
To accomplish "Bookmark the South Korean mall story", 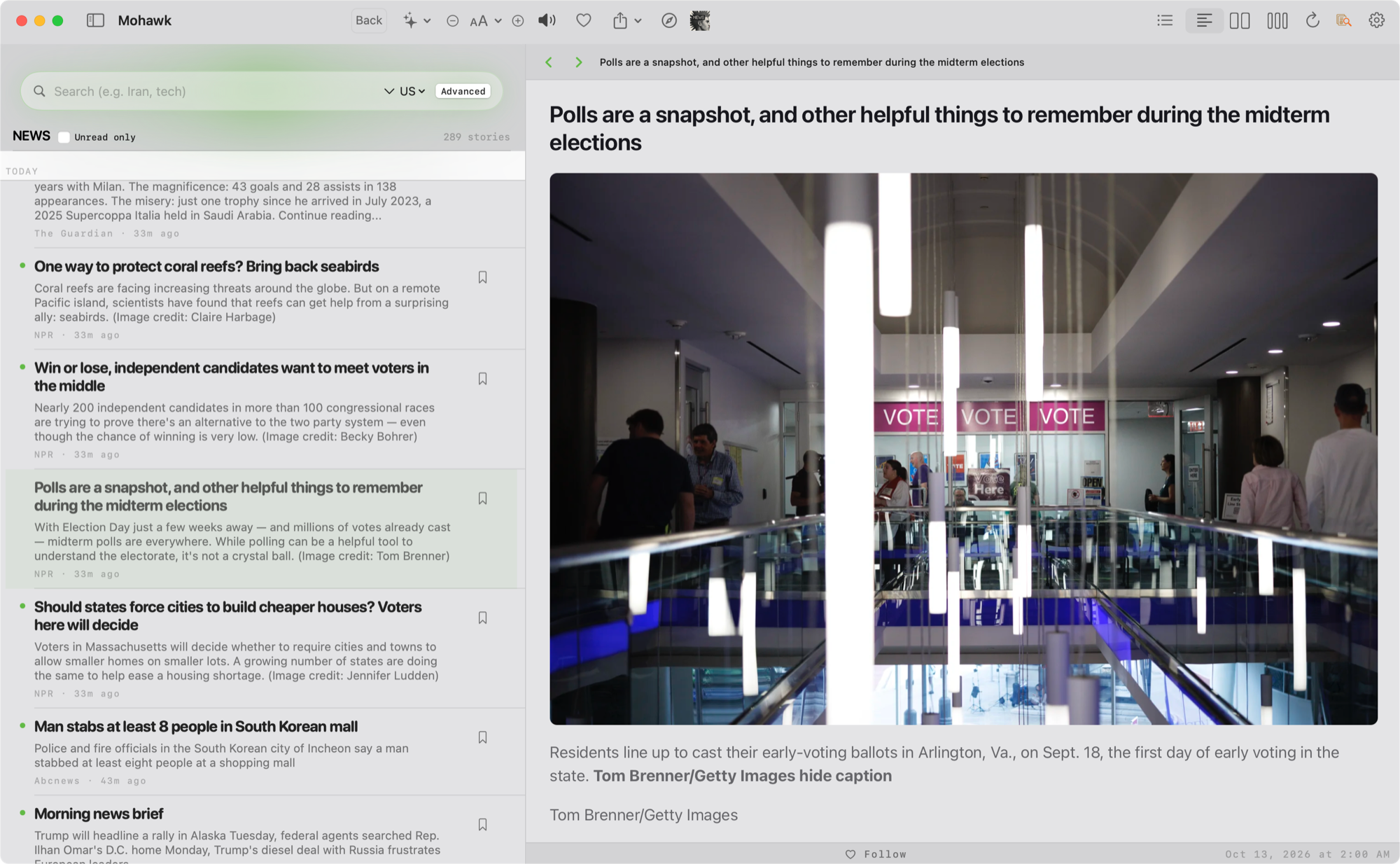I will (482, 738).
